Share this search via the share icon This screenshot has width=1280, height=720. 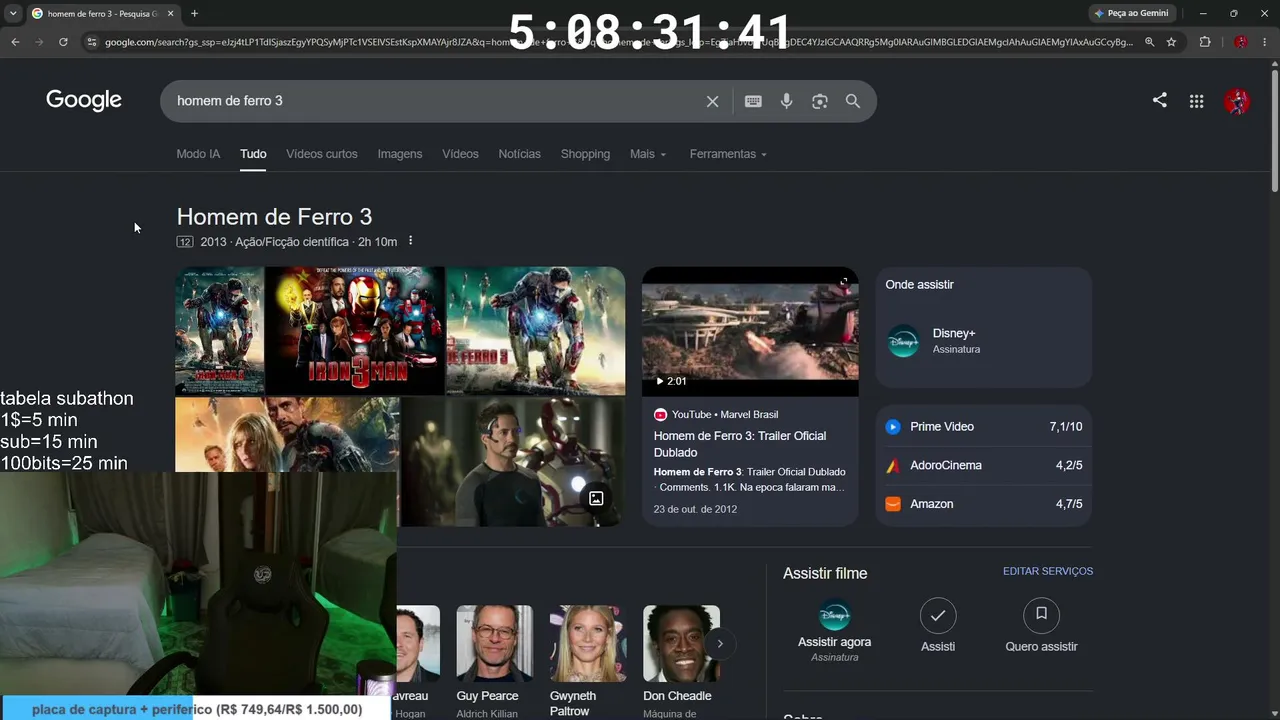pos(1159,100)
